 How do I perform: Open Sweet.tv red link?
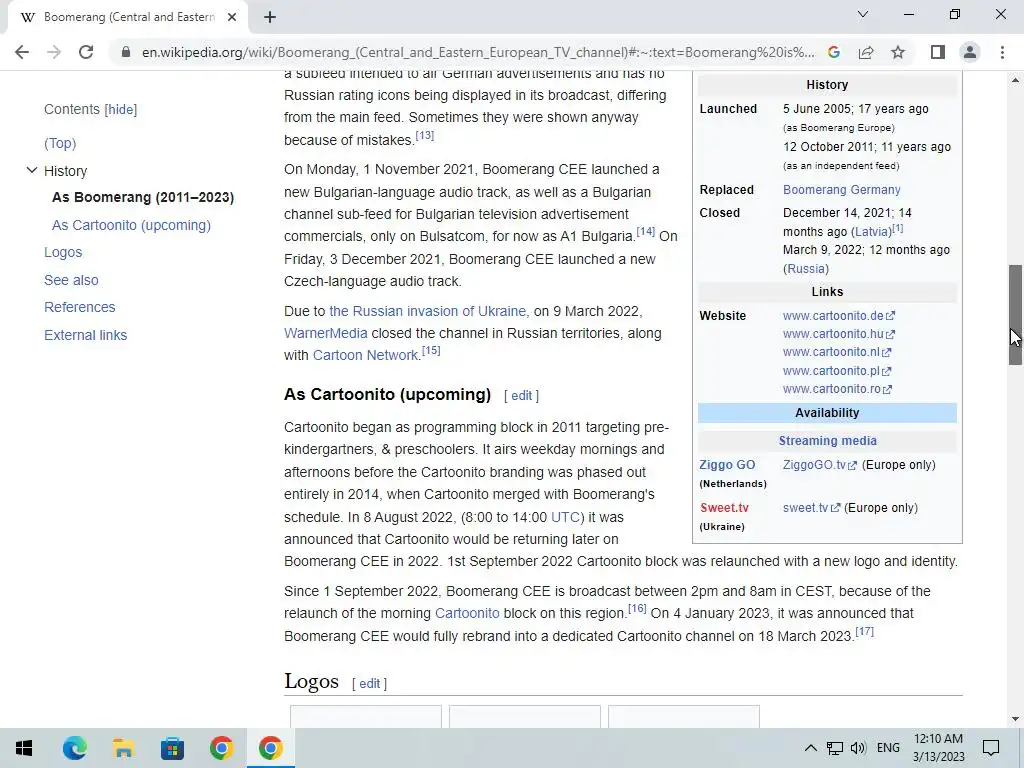point(724,508)
